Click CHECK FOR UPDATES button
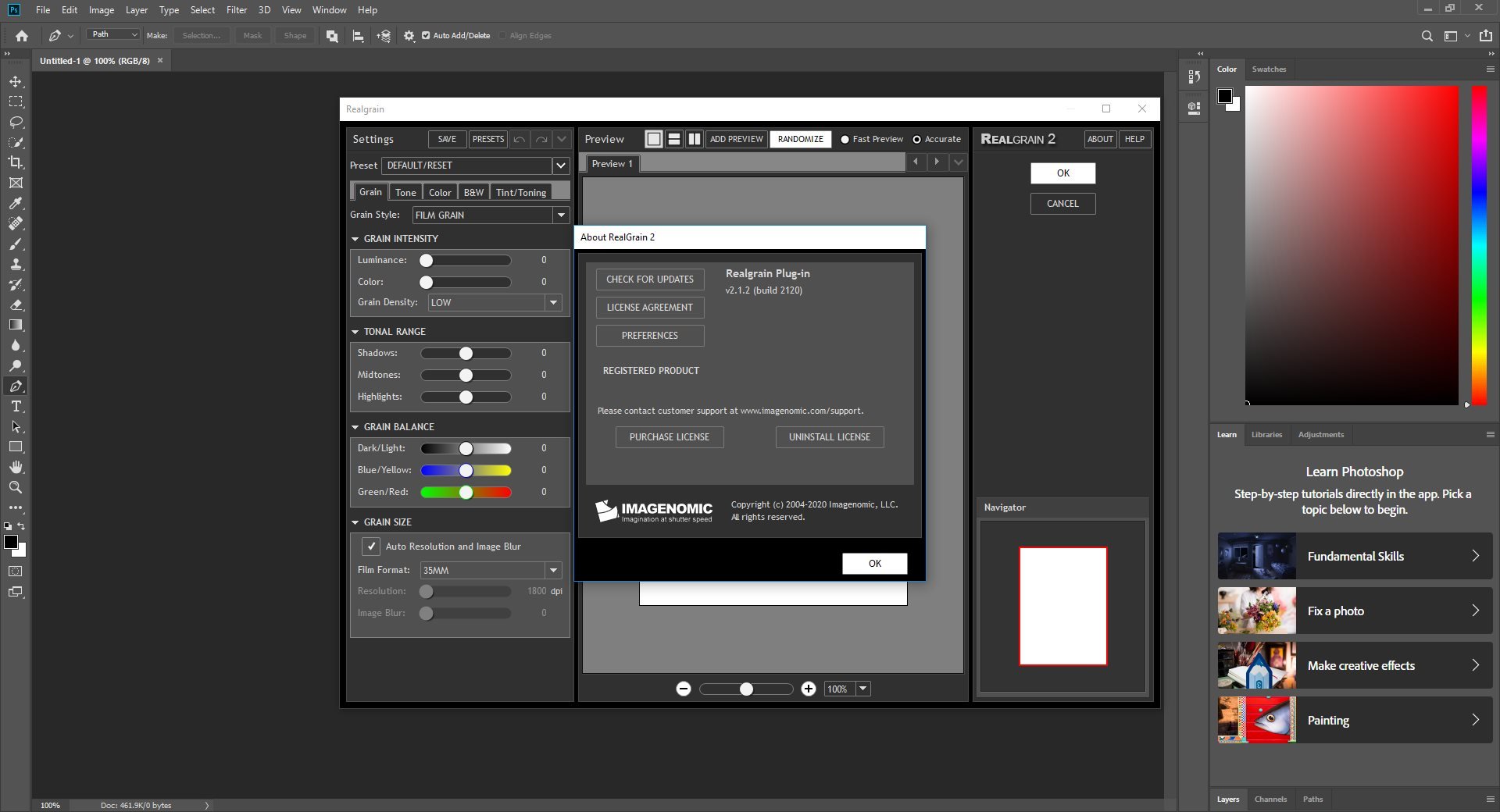The image size is (1500, 812). tap(650, 280)
